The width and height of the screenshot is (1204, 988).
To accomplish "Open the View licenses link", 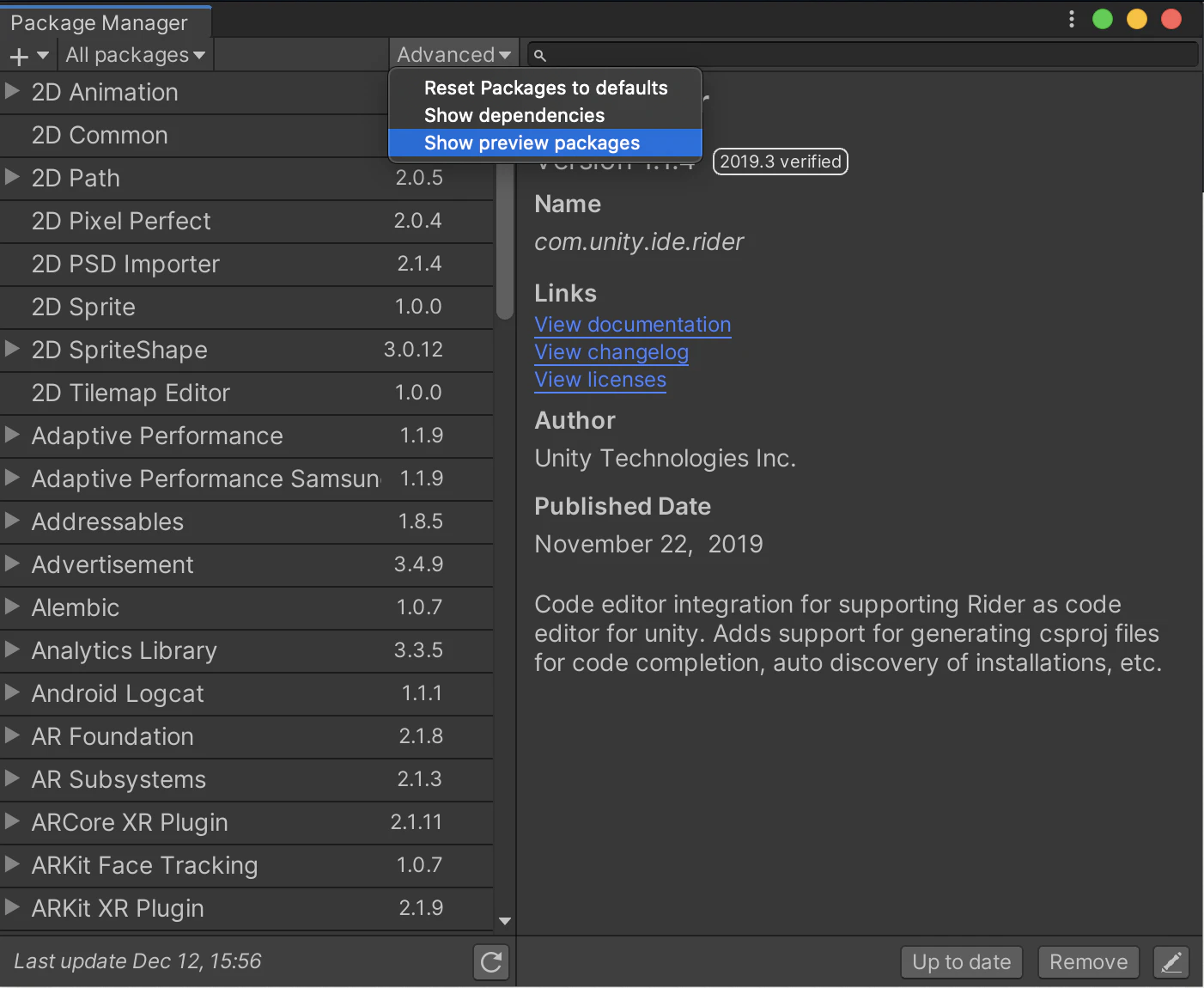I will [600, 380].
